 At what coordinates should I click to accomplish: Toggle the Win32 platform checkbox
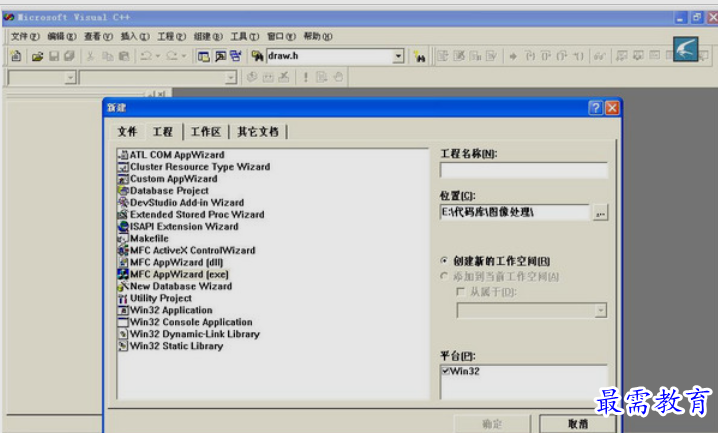(446, 371)
